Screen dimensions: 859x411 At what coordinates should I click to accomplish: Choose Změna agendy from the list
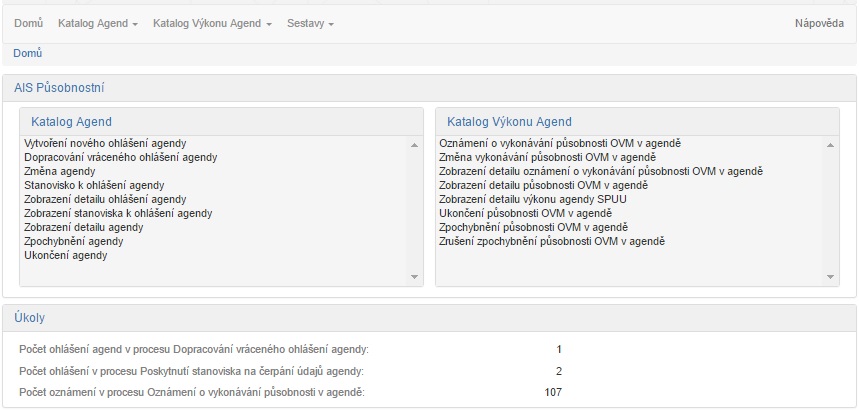(x=60, y=172)
